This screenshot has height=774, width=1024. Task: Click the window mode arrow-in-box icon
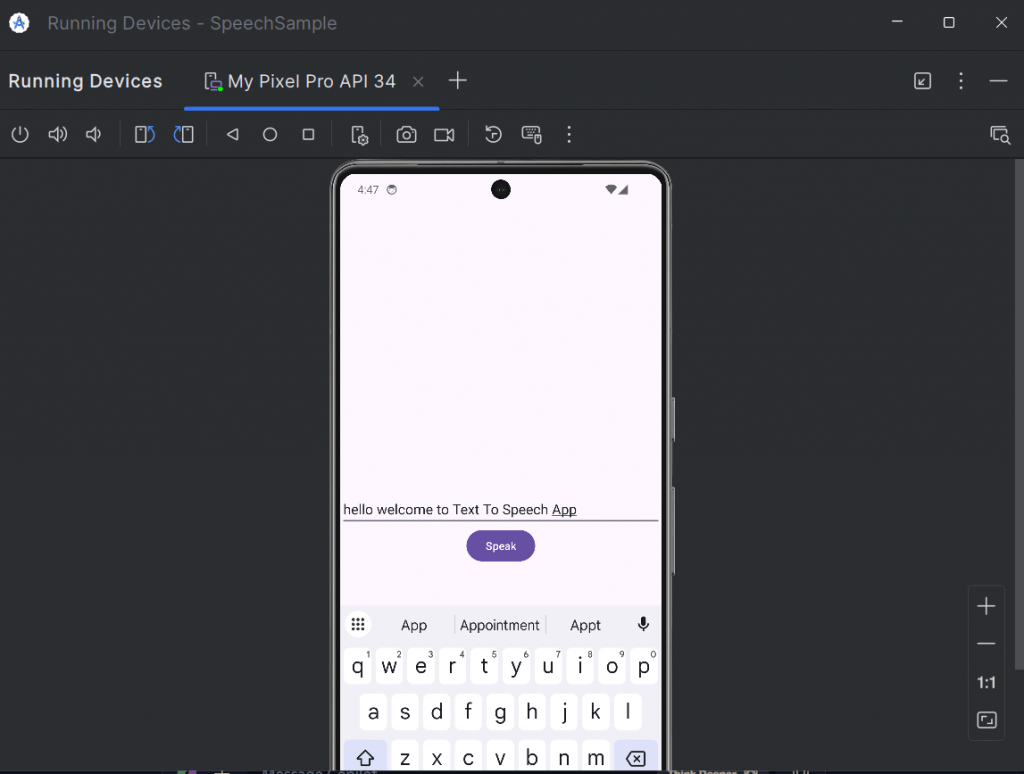pos(922,80)
